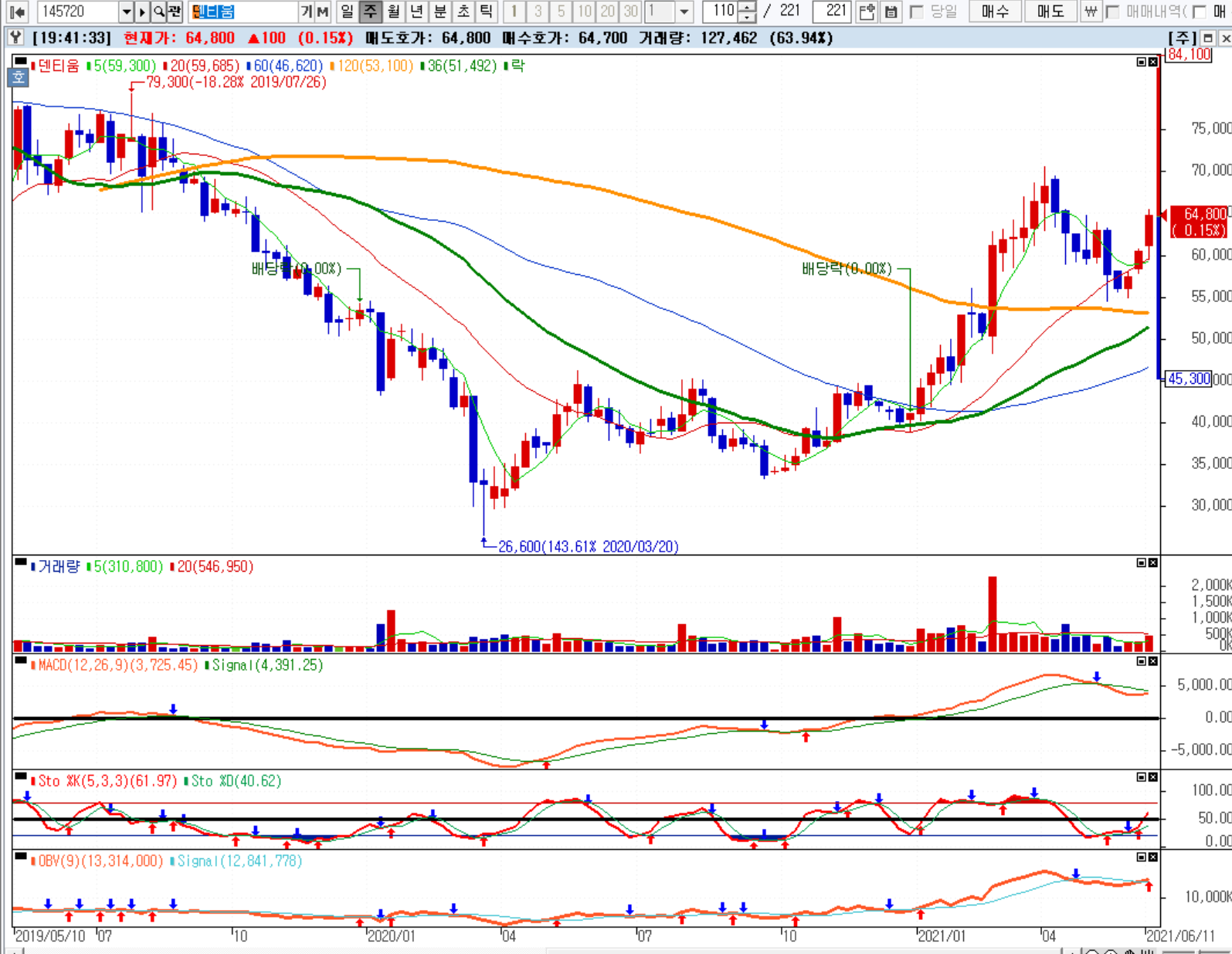Select the 10 interval button
The image size is (1232, 954).
tap(585, 12)
